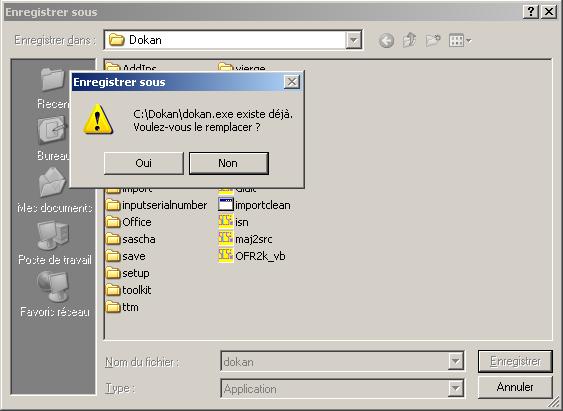Open the view menu icon in toolbar
This screenshot has height=411, width=563.
pyautogui.click(x=460, y=40)
